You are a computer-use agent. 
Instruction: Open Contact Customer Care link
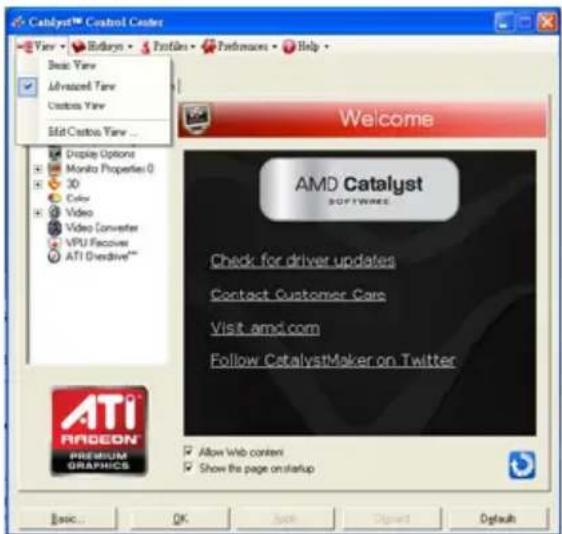coord(298,295)
